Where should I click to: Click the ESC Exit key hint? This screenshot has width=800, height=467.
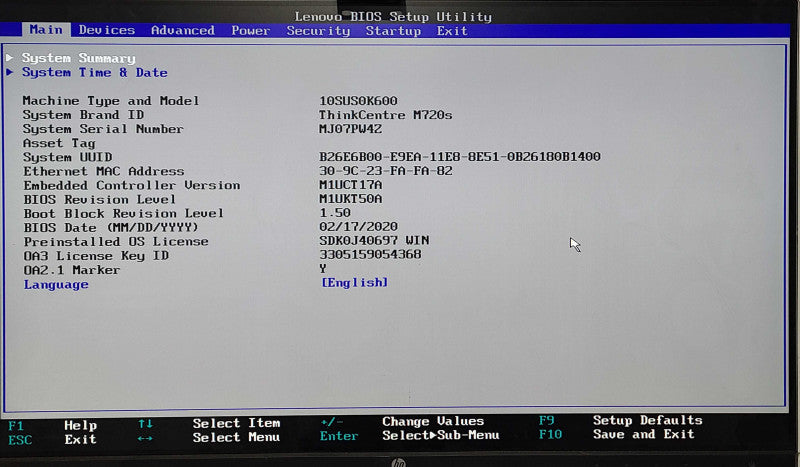[53, 439]
